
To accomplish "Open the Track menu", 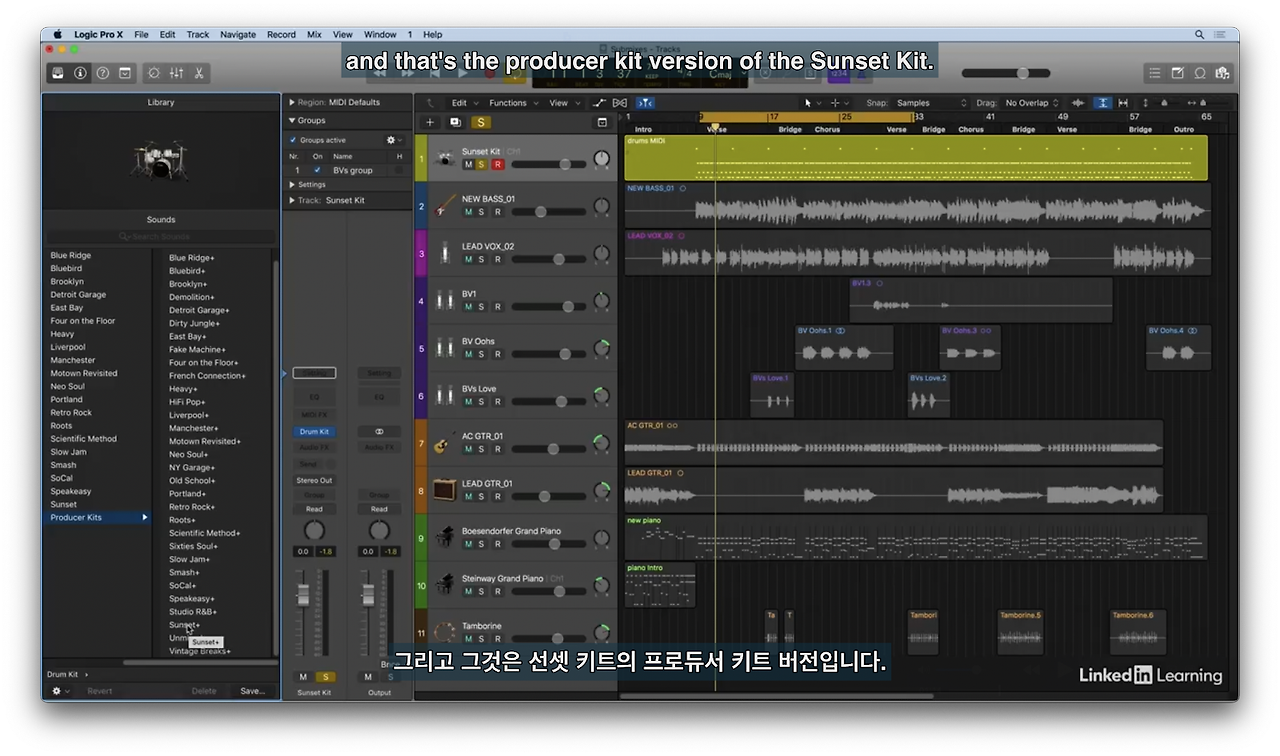I will [x=198, y=34].
